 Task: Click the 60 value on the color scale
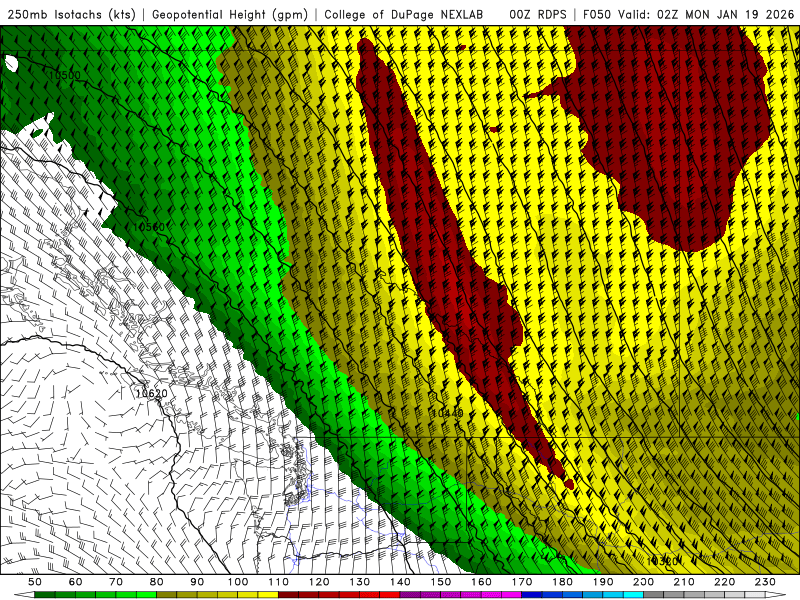coord(76,582)
